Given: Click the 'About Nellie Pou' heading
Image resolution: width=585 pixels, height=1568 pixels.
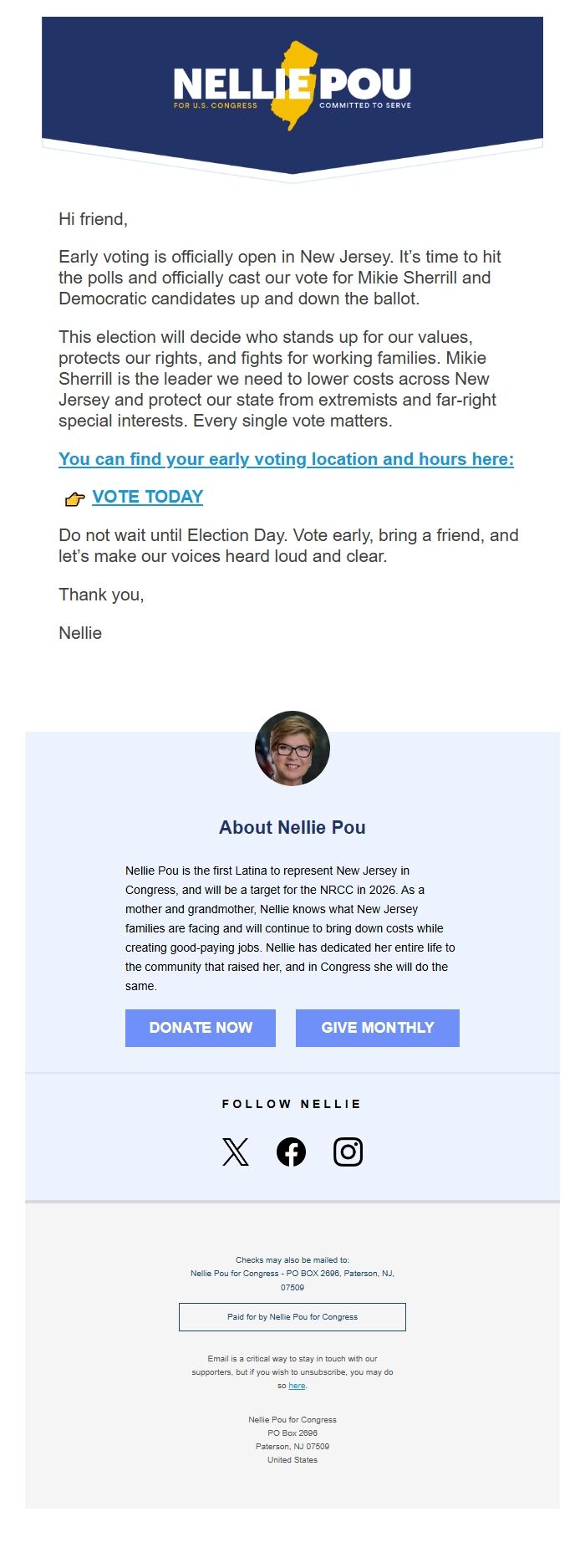Looking at the screenshot, I should (292, 827).
